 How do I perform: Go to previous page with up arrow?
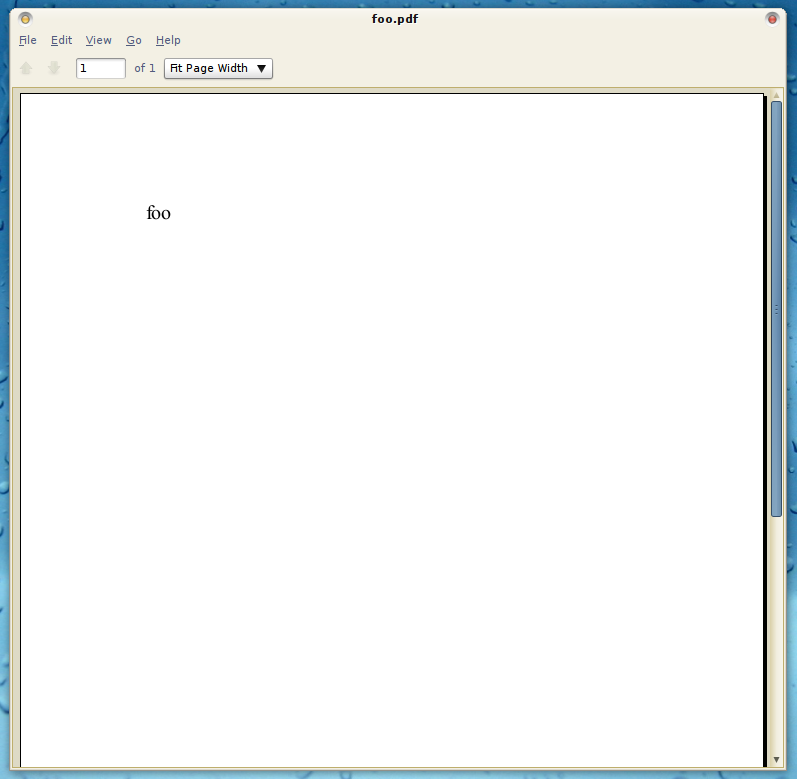[x=26, y=68]
